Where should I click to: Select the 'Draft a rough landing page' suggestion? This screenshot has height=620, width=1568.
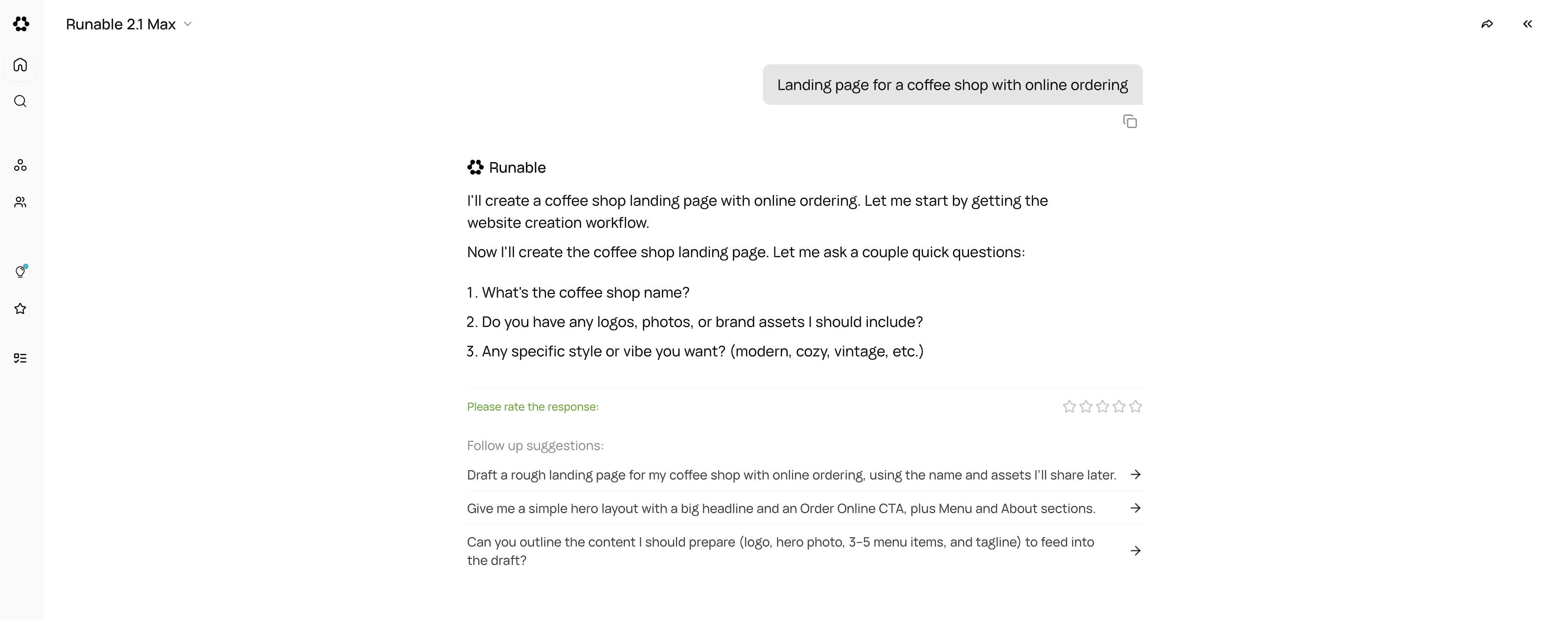pos(791,475)
